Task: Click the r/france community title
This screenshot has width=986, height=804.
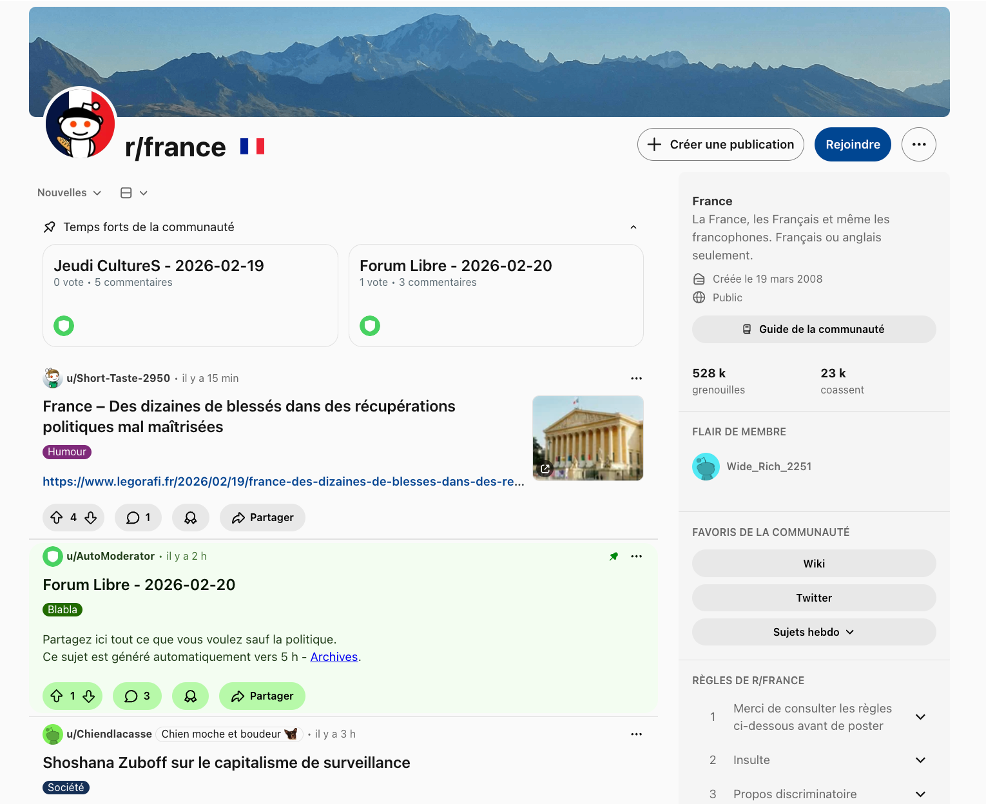Action: coord(175,147)
